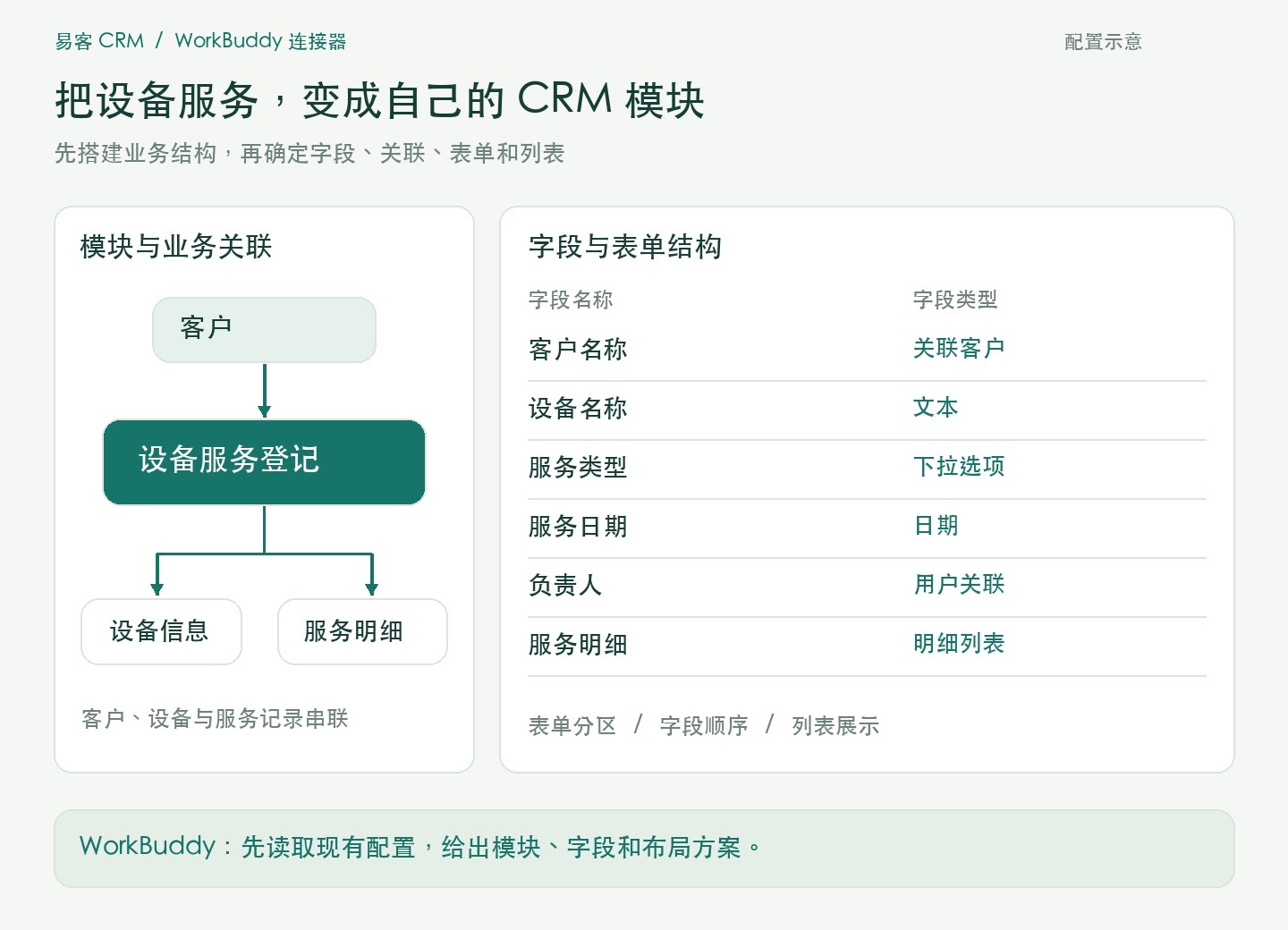1288x930 pixels.
Task: Click the 关联客户 field type
Action: tap(959, 349)
